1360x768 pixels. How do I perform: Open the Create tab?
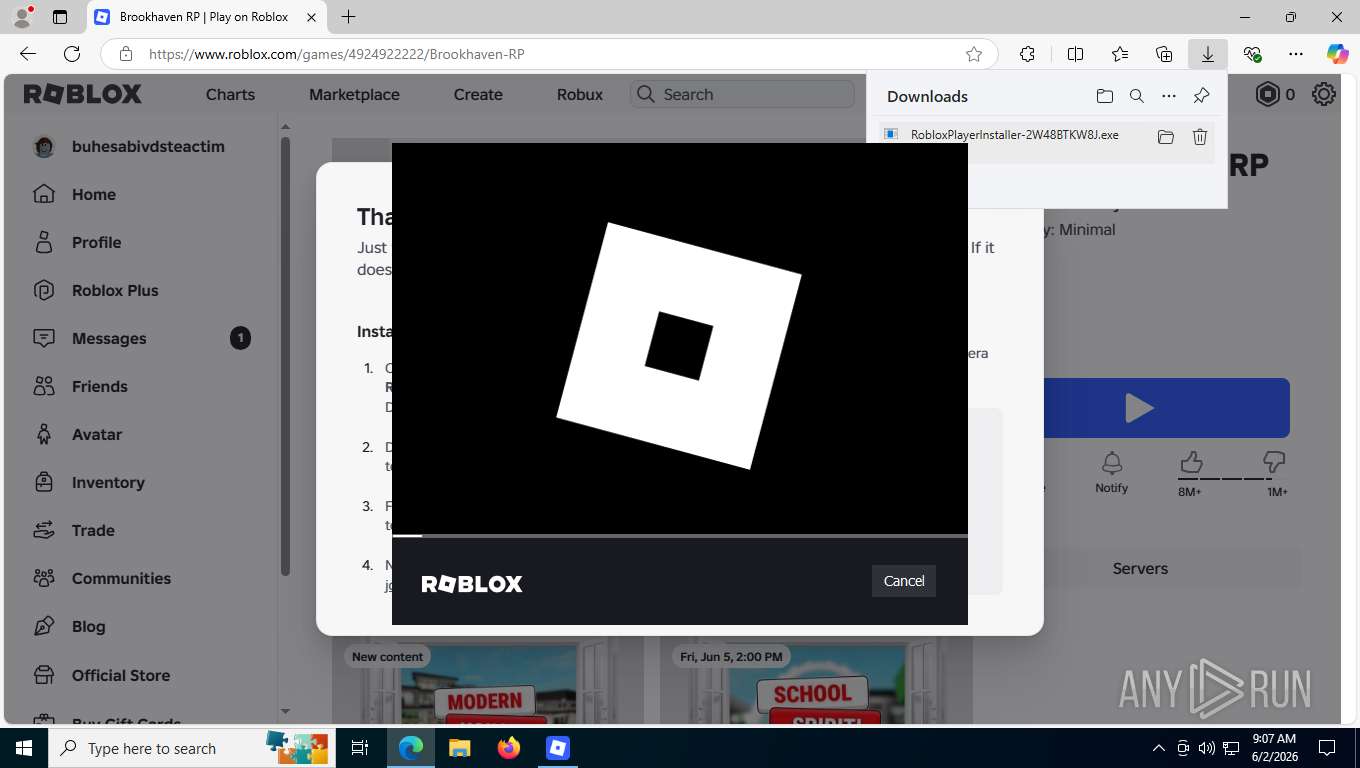click(x=478, y=94)
